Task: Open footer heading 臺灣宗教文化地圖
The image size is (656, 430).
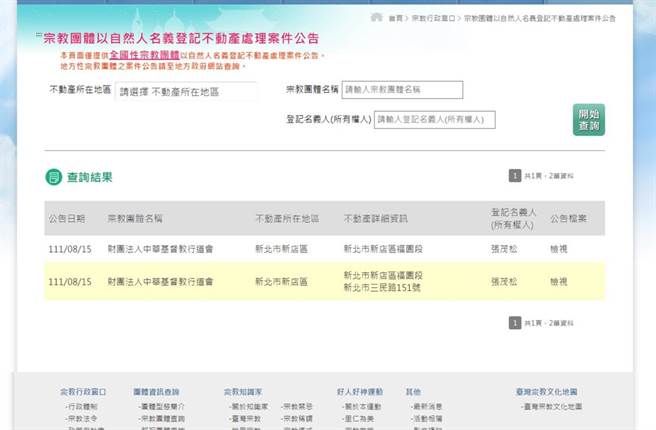Action: pos(547,392)
